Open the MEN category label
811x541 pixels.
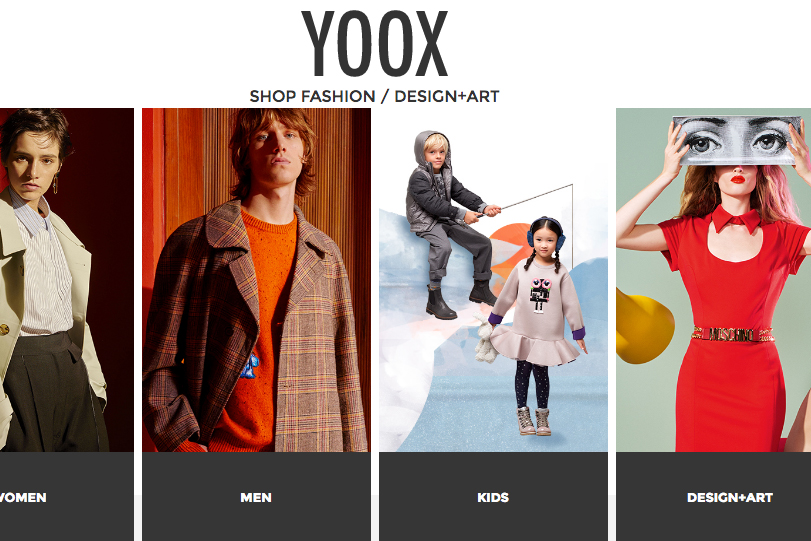[x=256, y=498]
